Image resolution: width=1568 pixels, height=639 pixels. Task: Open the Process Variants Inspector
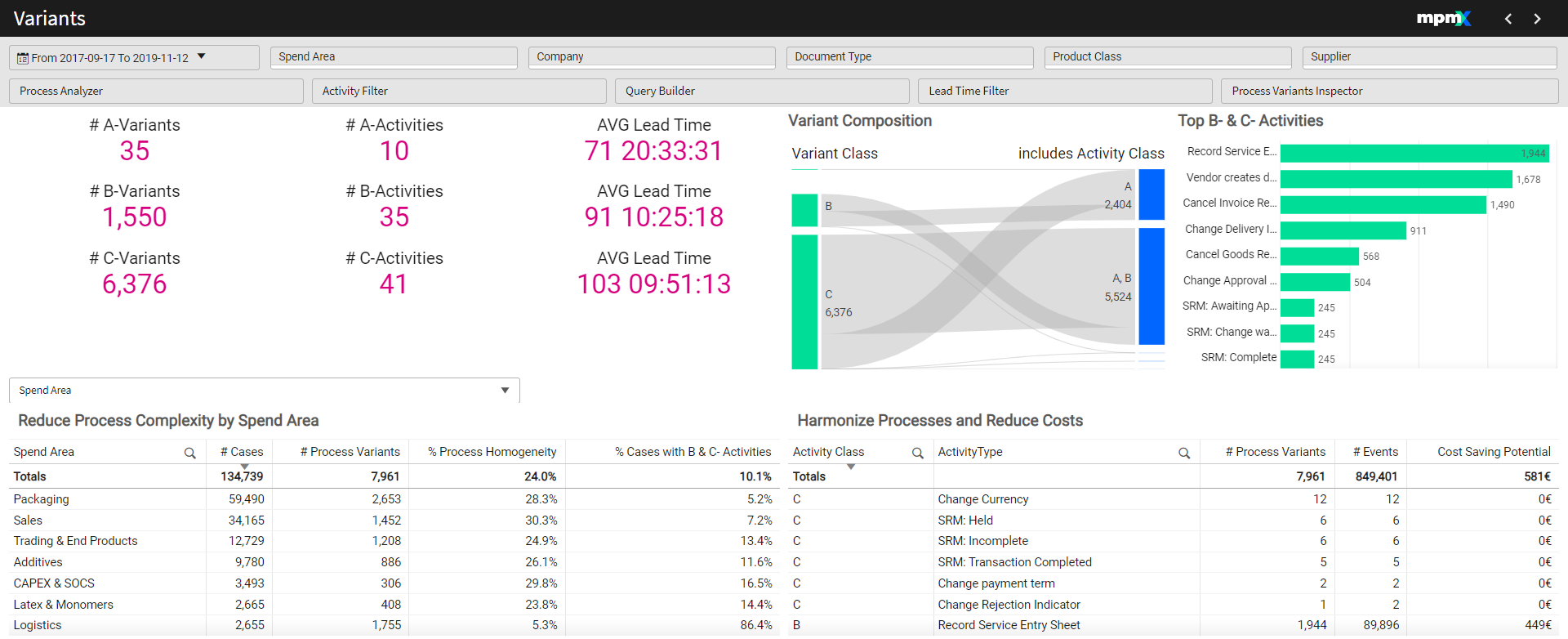tap(1389, 91)
